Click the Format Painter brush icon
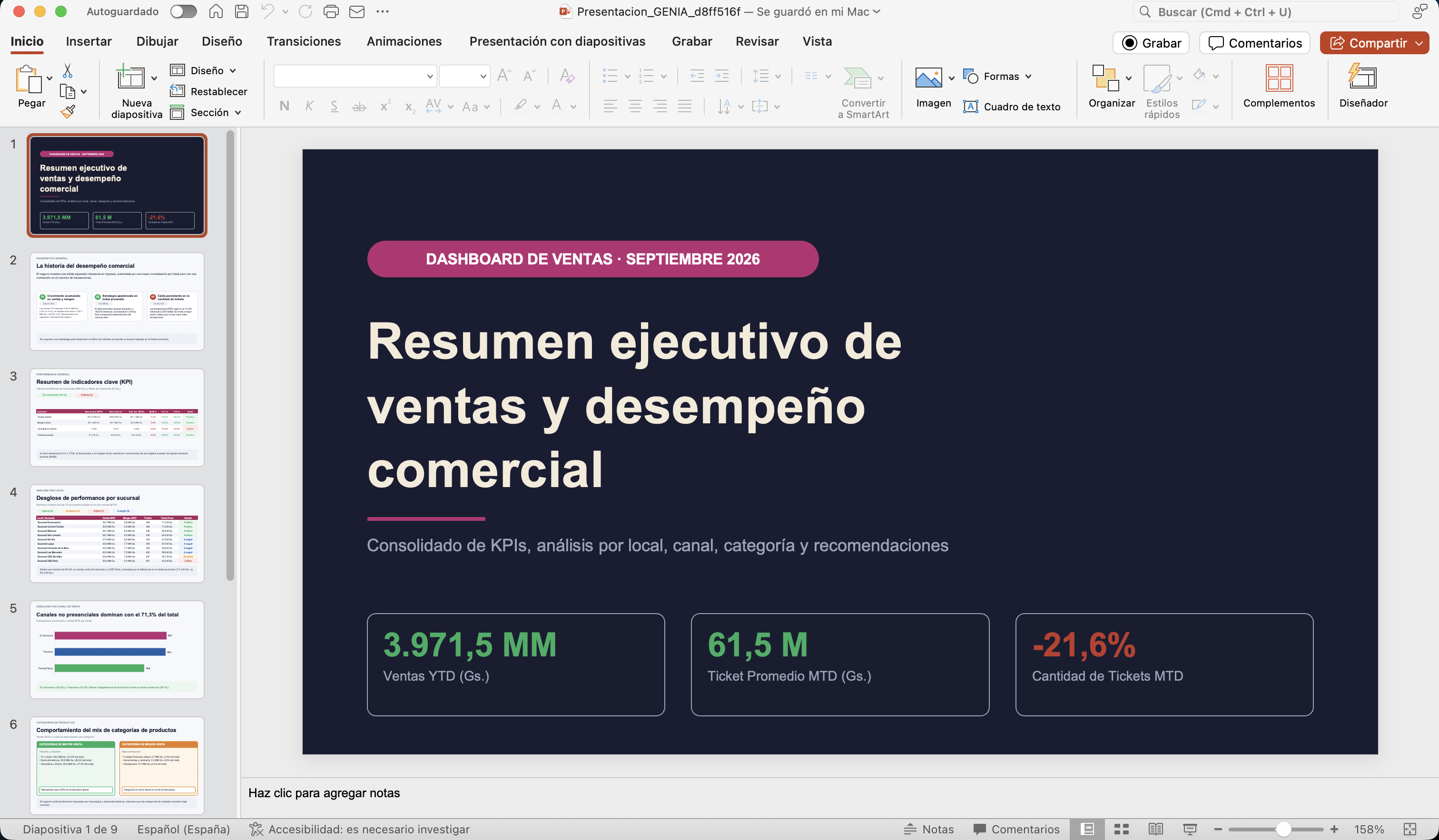The height and width of the screenshot is (840, 1439). coord(68,112)
